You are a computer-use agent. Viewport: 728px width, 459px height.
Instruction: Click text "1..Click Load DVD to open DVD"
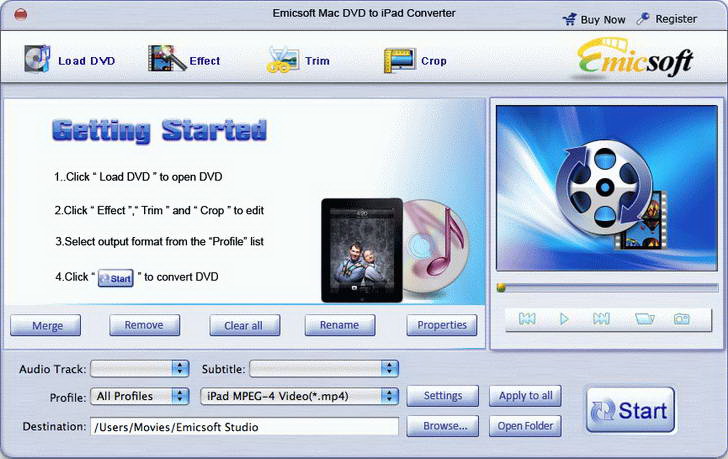pos(138,177)
